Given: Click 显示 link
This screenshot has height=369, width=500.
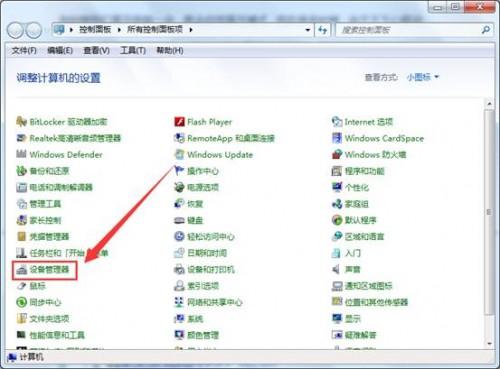Looking at the screenshot, I should [353, 319].
